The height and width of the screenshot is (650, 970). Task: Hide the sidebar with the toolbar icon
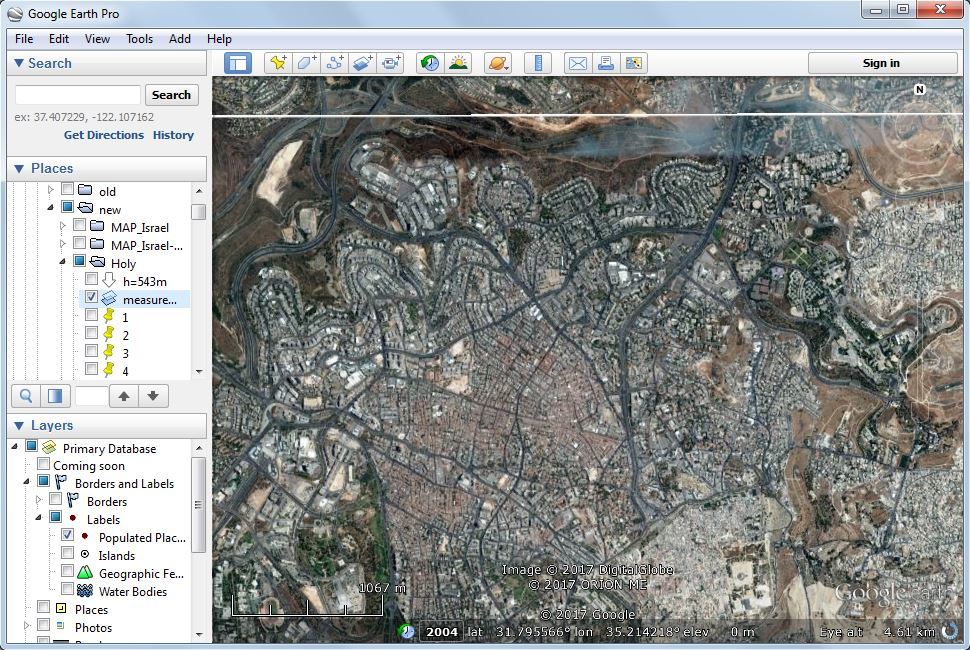tap(238, 63)
